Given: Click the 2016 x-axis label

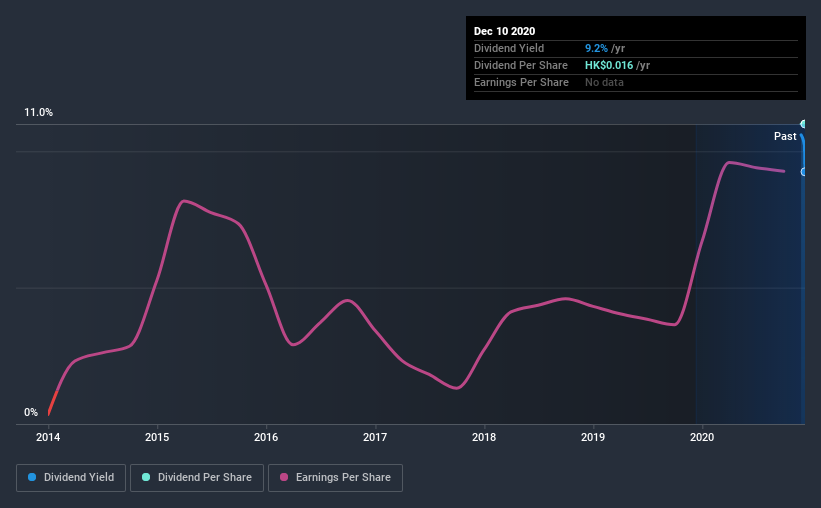Looking at the screenshot, I should click(x=266, y=437).
